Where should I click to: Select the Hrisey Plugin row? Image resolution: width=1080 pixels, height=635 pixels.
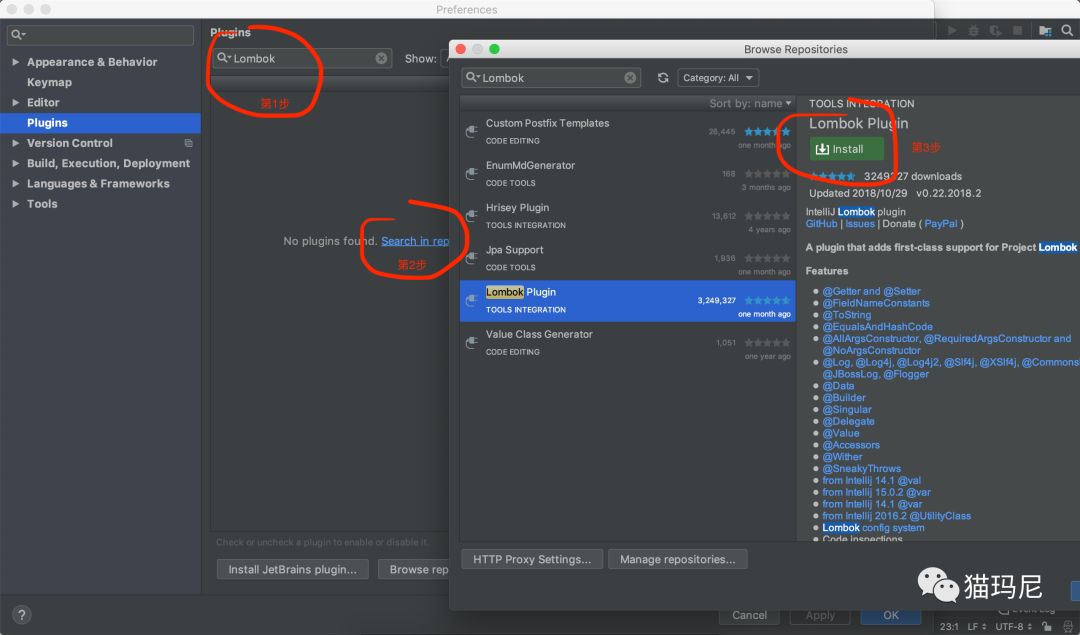[627, 216]
